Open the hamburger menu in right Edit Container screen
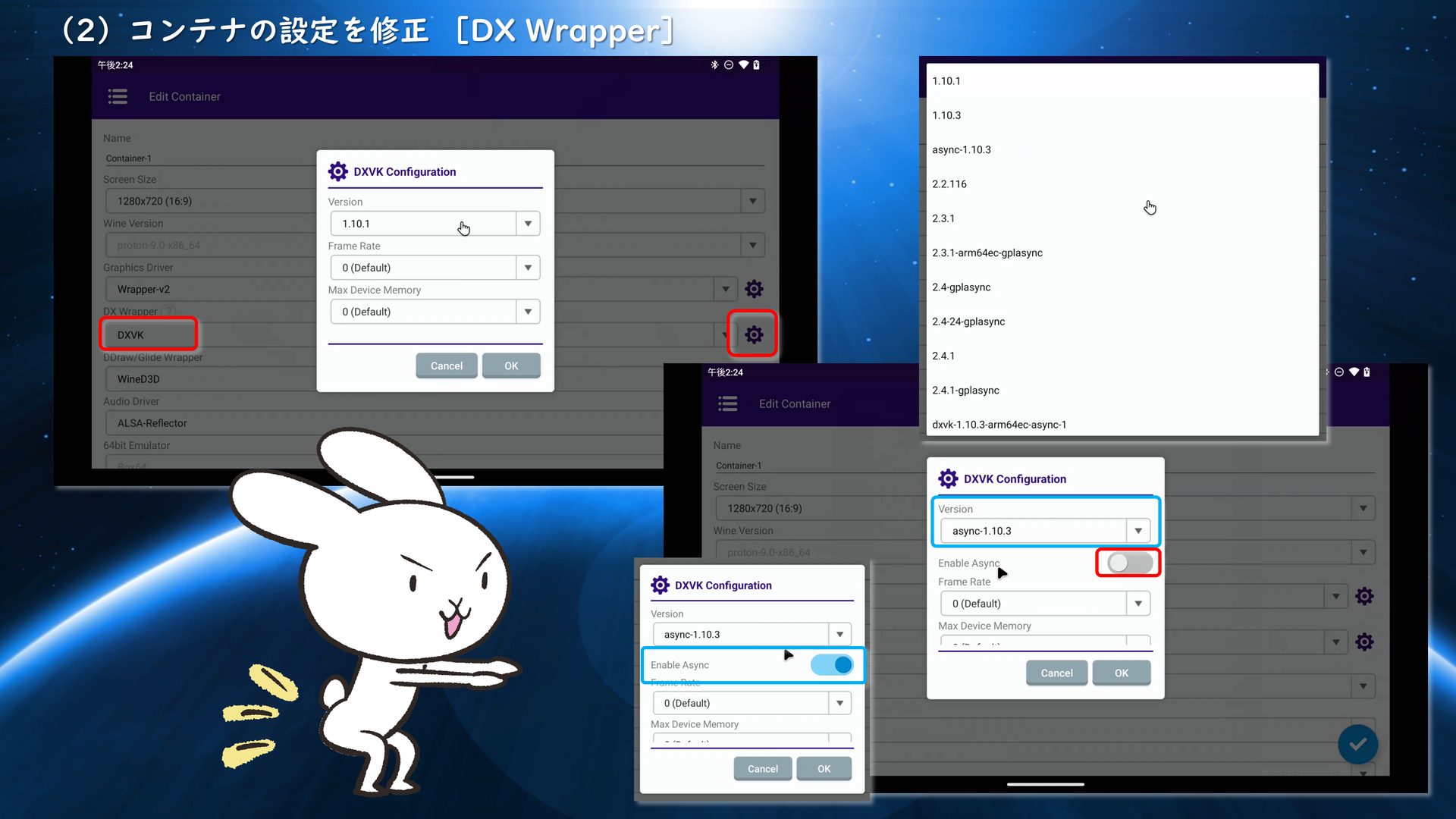This screenshot has width=1456, height=819. (x=727, y=403)
